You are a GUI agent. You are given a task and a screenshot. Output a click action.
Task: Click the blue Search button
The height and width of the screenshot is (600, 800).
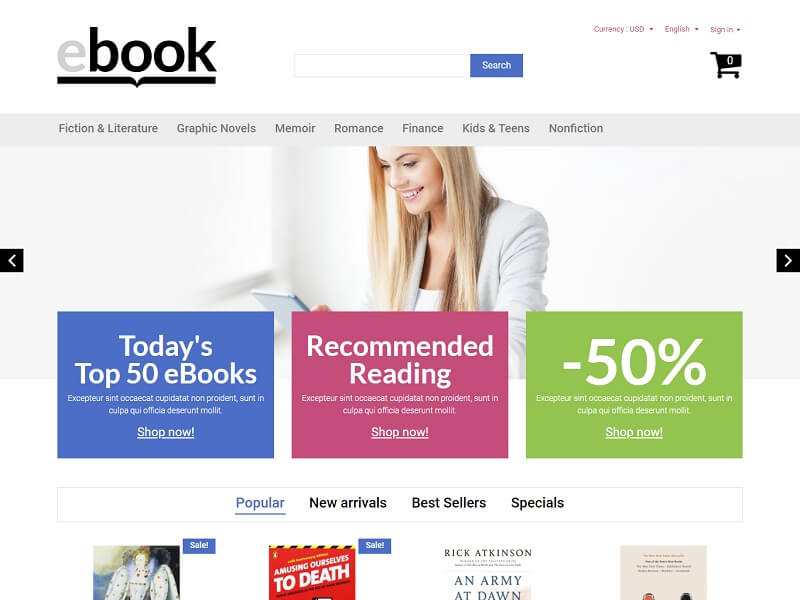tap(496, 65)
